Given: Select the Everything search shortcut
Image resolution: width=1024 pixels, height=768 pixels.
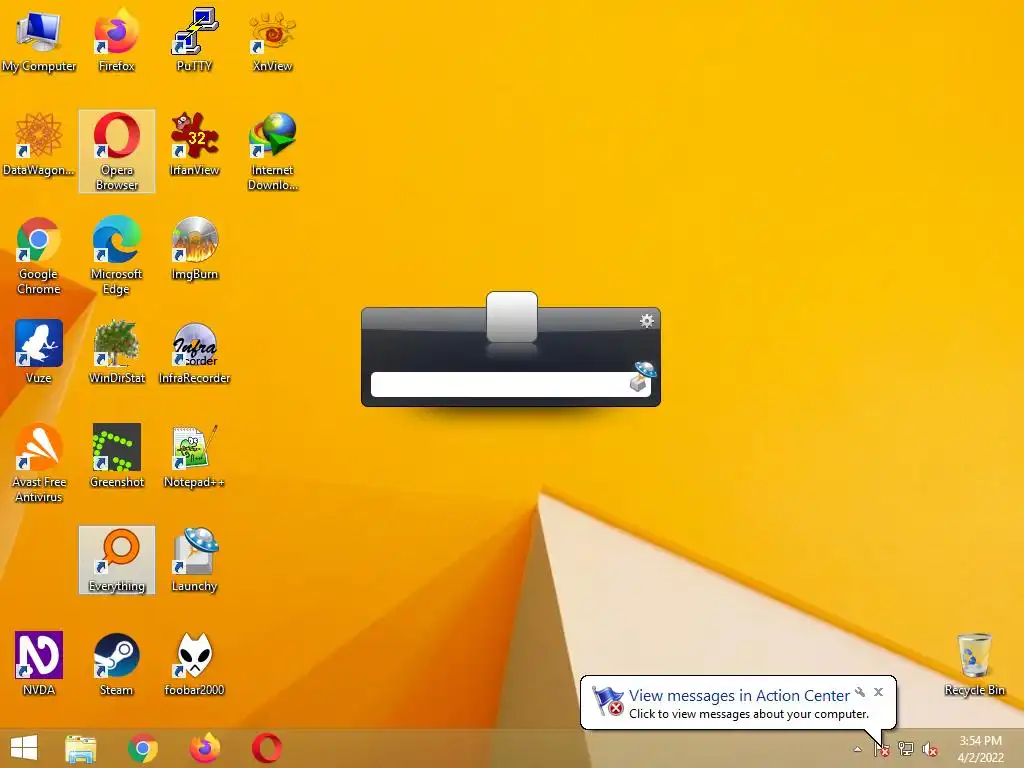Looking at the screenshot, I should [x=117, y=560].
